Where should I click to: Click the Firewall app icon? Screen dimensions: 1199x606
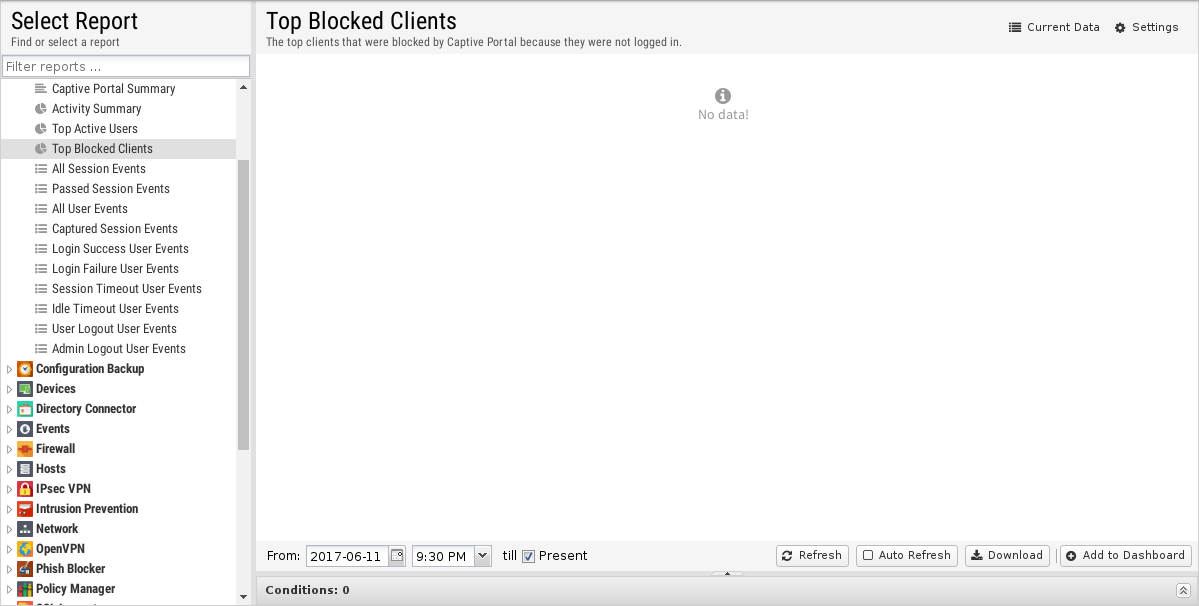(x=24, y=449)
